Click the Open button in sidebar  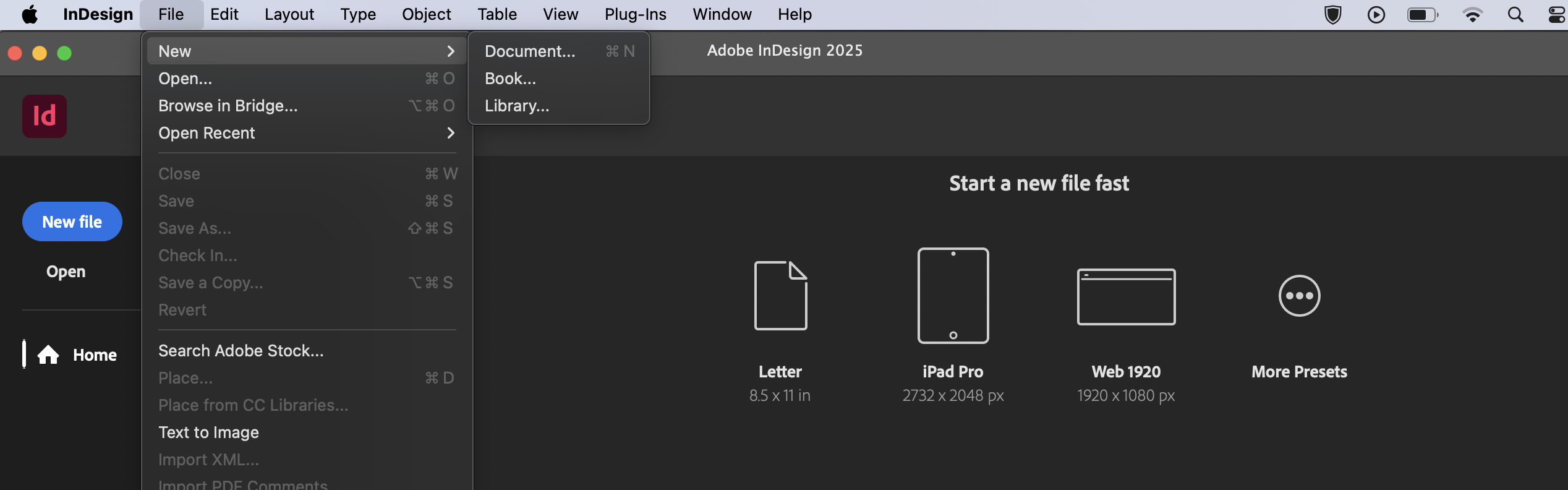coord(66,272)
